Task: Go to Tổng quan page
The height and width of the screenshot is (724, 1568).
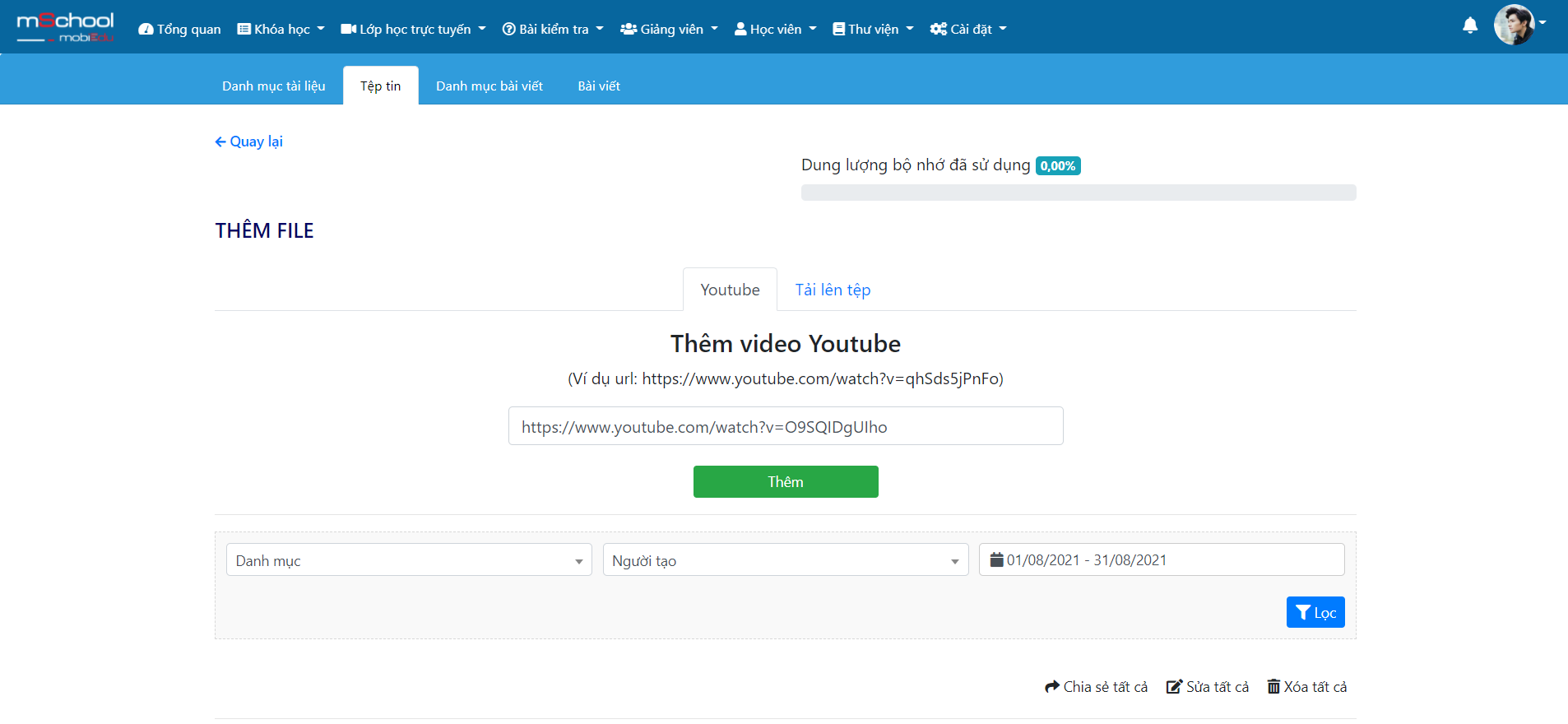Action: pos(179,29)
